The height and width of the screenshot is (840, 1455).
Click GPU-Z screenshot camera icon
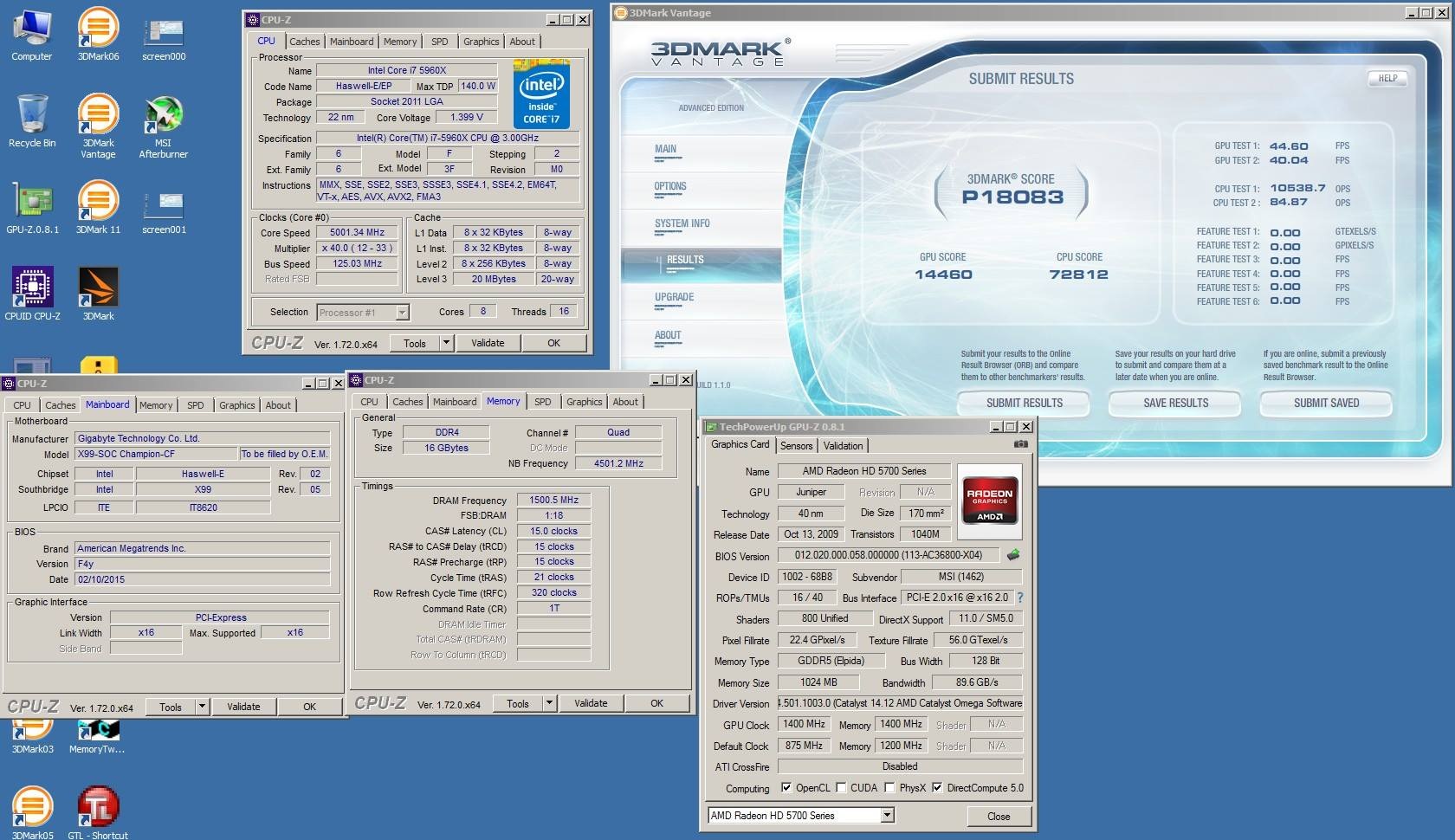pos(1021,444)
